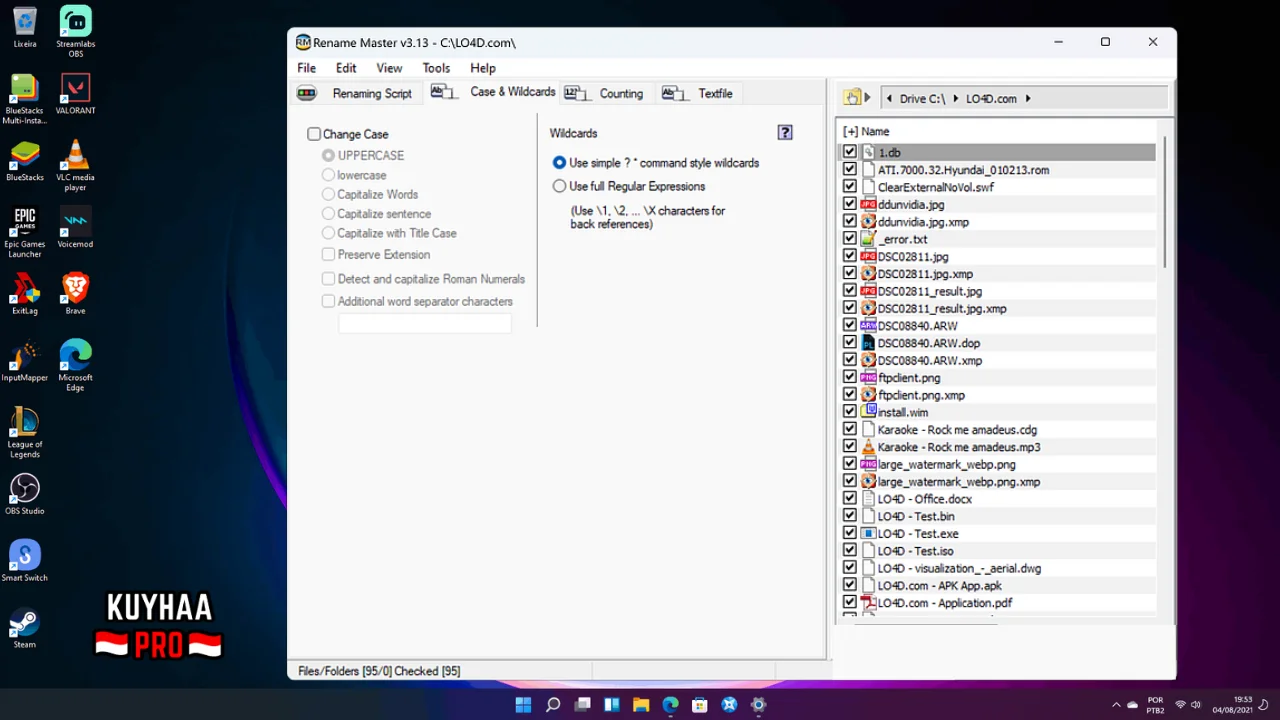Uncheck the LO4D - Office.docx checkbox
The image size is (1280, 720).
850,499
